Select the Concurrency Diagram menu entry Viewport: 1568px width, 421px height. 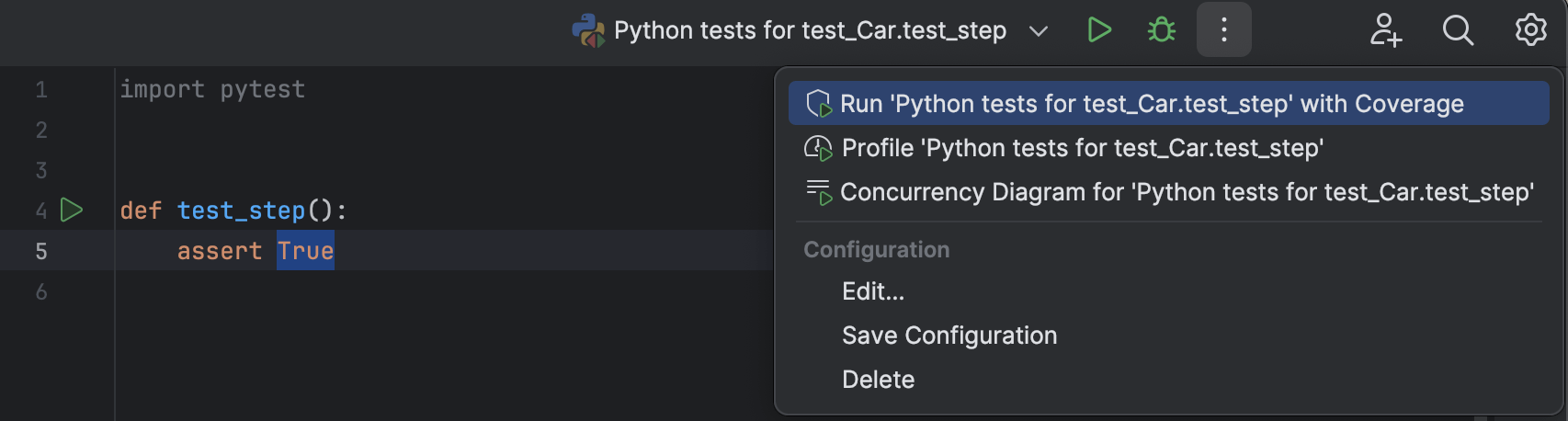click(1186, 192)
